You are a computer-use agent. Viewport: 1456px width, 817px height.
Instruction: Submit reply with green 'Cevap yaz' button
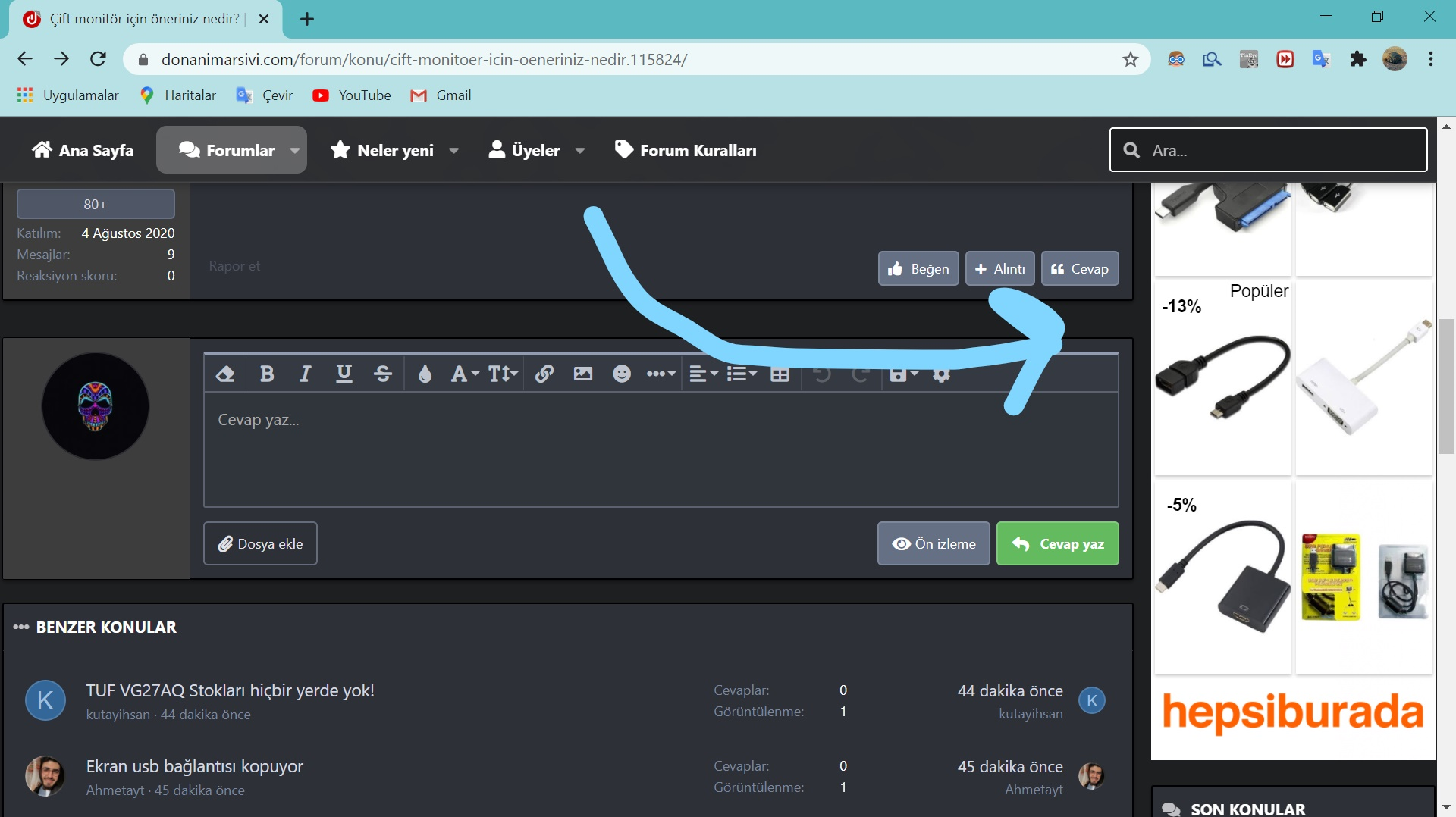click(x=1057, y=543)
